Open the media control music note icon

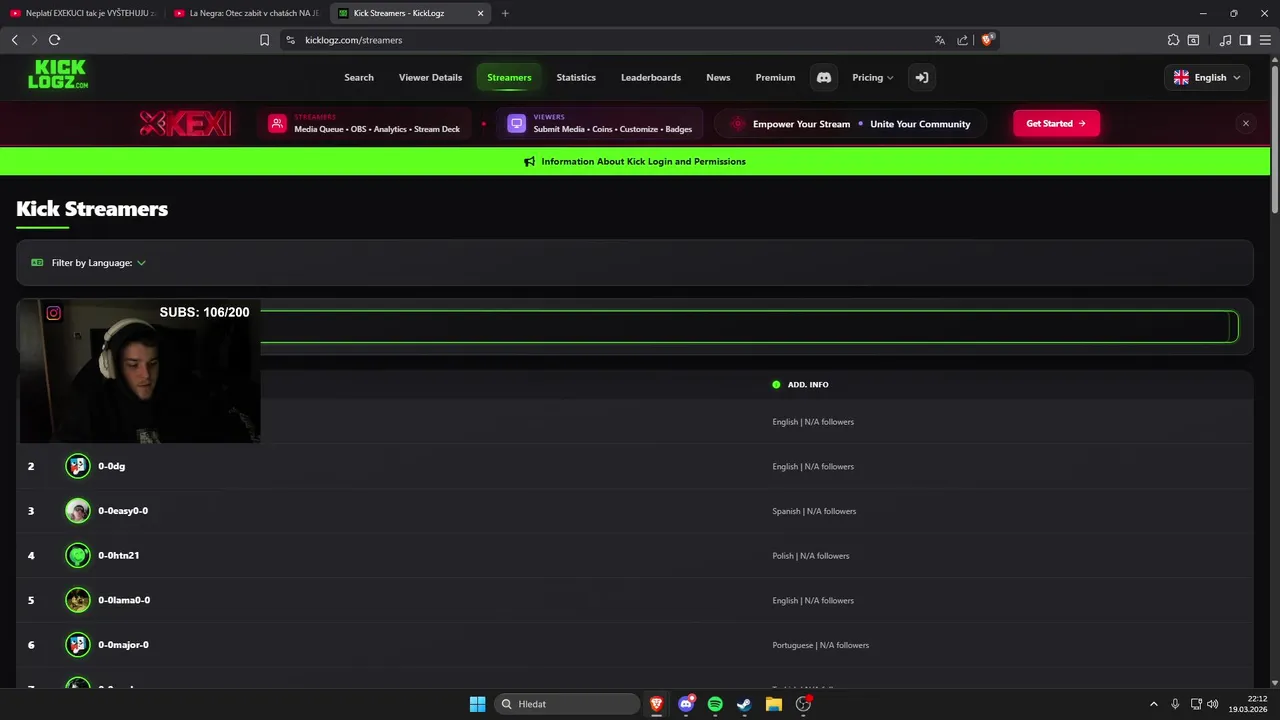(x=1226, y=40)
